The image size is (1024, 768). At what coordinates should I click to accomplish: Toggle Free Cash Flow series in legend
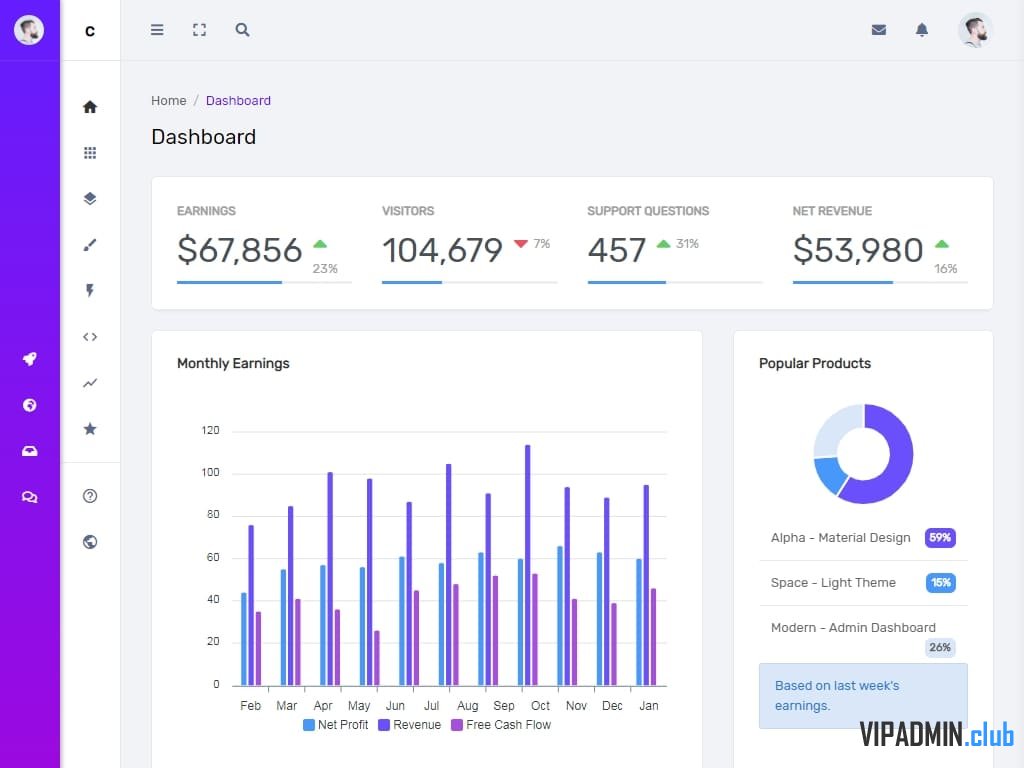pos(501,725)
